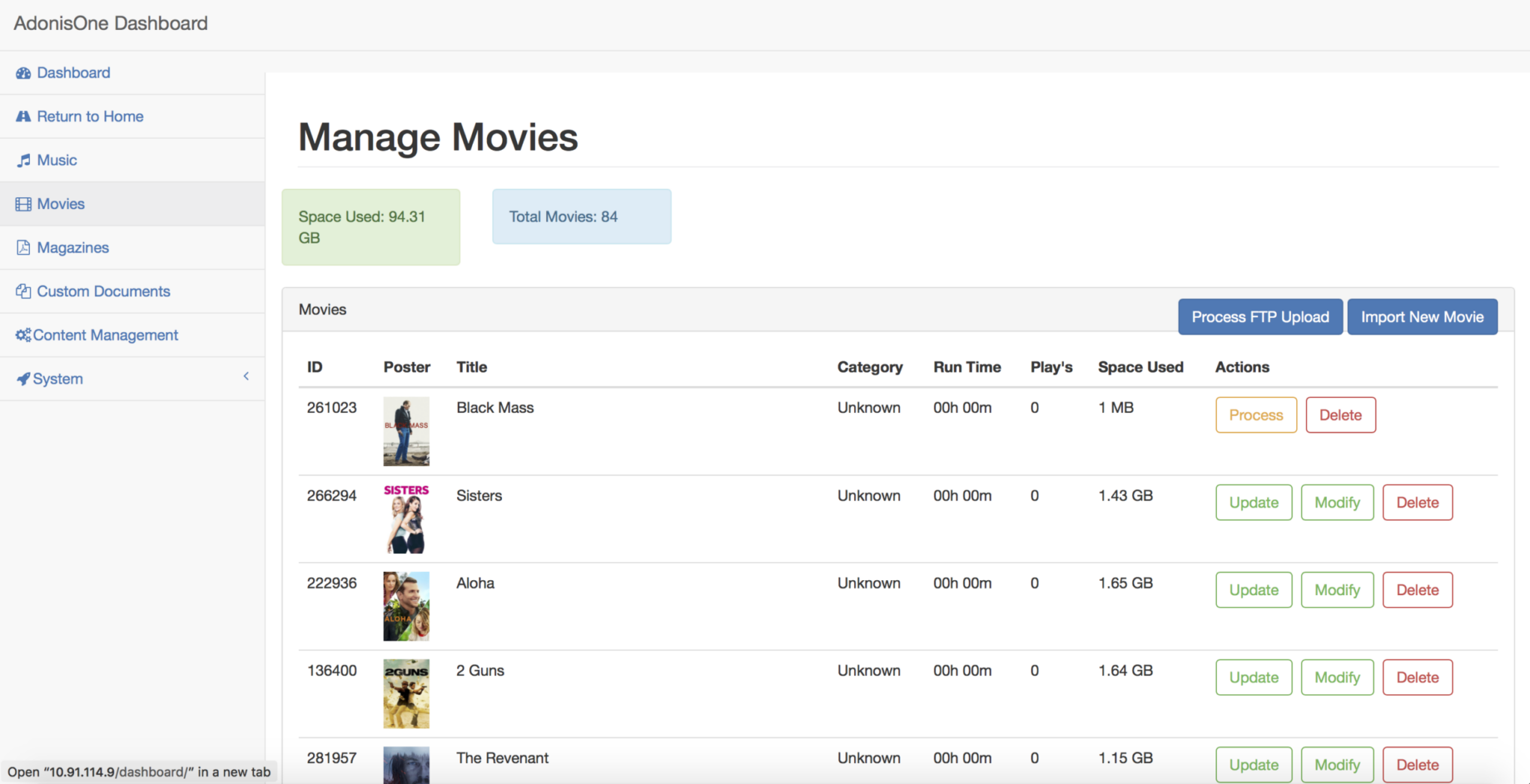This screenshot has height=784, width=1530.
Task: Click the Content Management gears icon
Action: [x=23, y=335]
